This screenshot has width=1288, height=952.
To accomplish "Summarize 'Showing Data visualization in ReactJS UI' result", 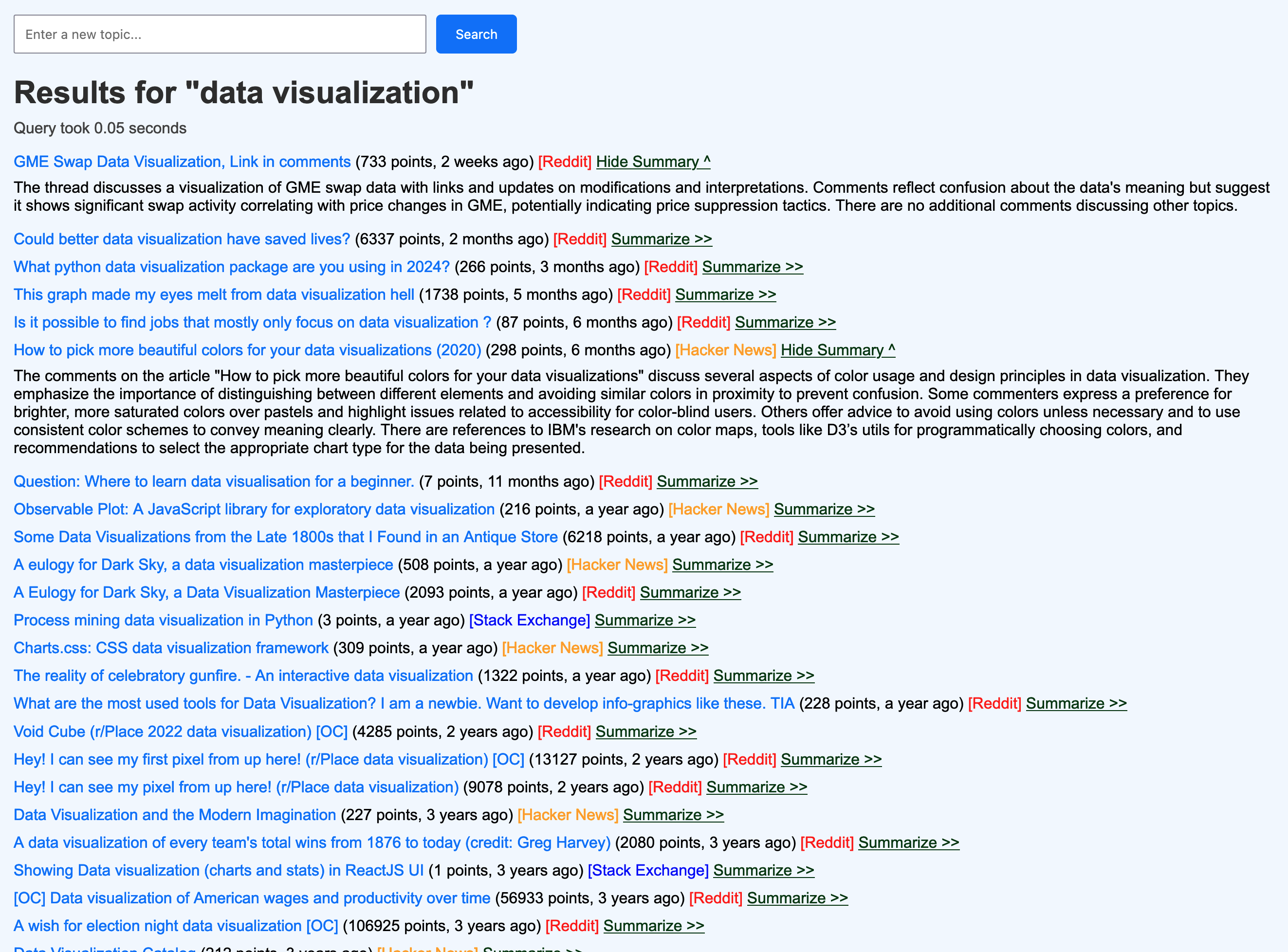I will tap(763, 870).
